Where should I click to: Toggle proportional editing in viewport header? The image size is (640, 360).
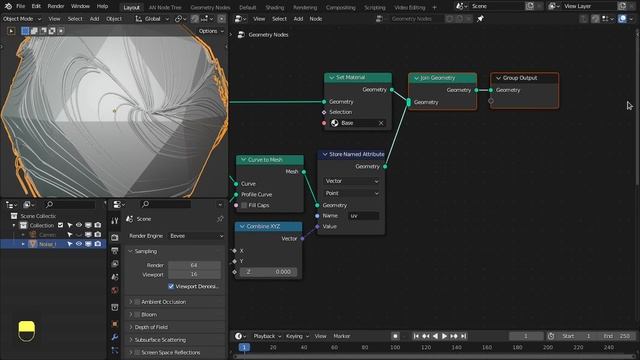(x=221, y=19)
